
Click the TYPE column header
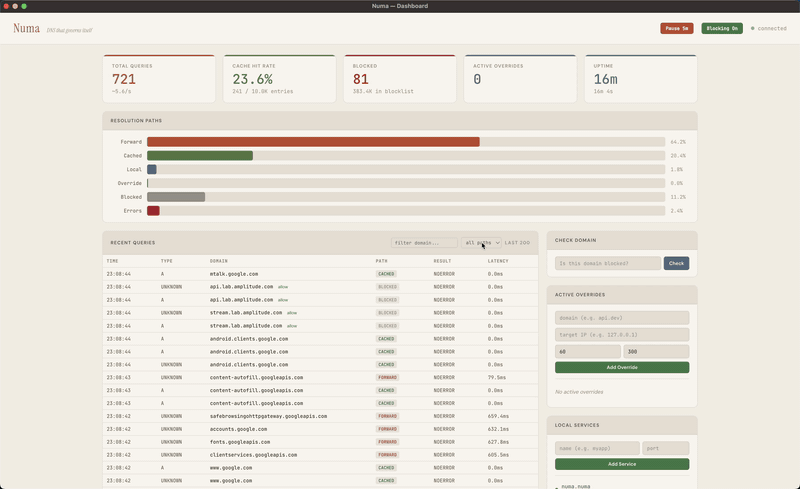167,261
